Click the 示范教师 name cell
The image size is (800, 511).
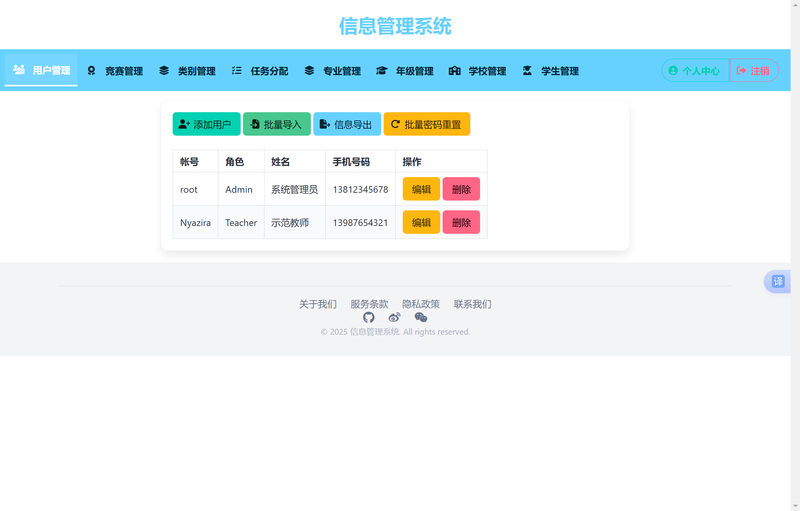point(295,222)
